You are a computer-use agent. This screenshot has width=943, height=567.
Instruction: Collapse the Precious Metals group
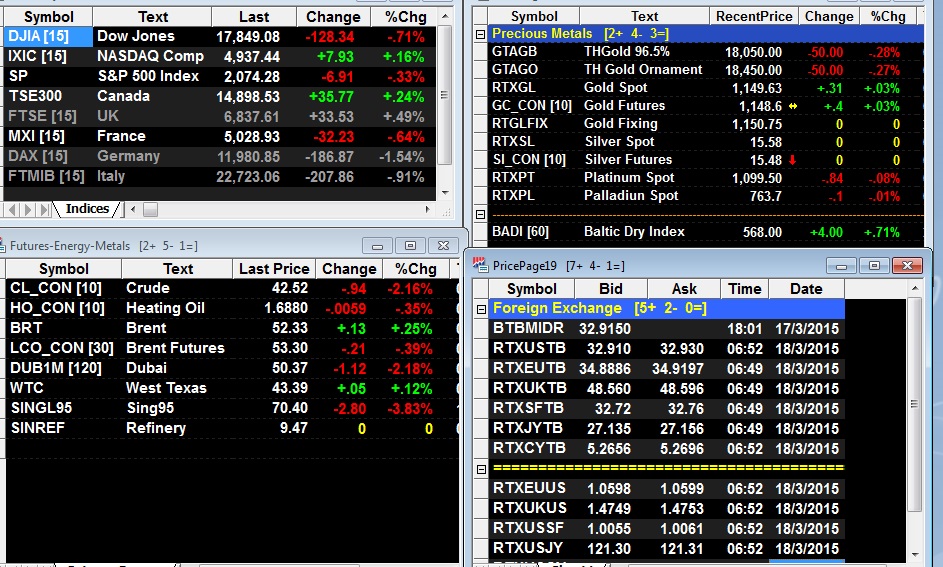point(480,34)
